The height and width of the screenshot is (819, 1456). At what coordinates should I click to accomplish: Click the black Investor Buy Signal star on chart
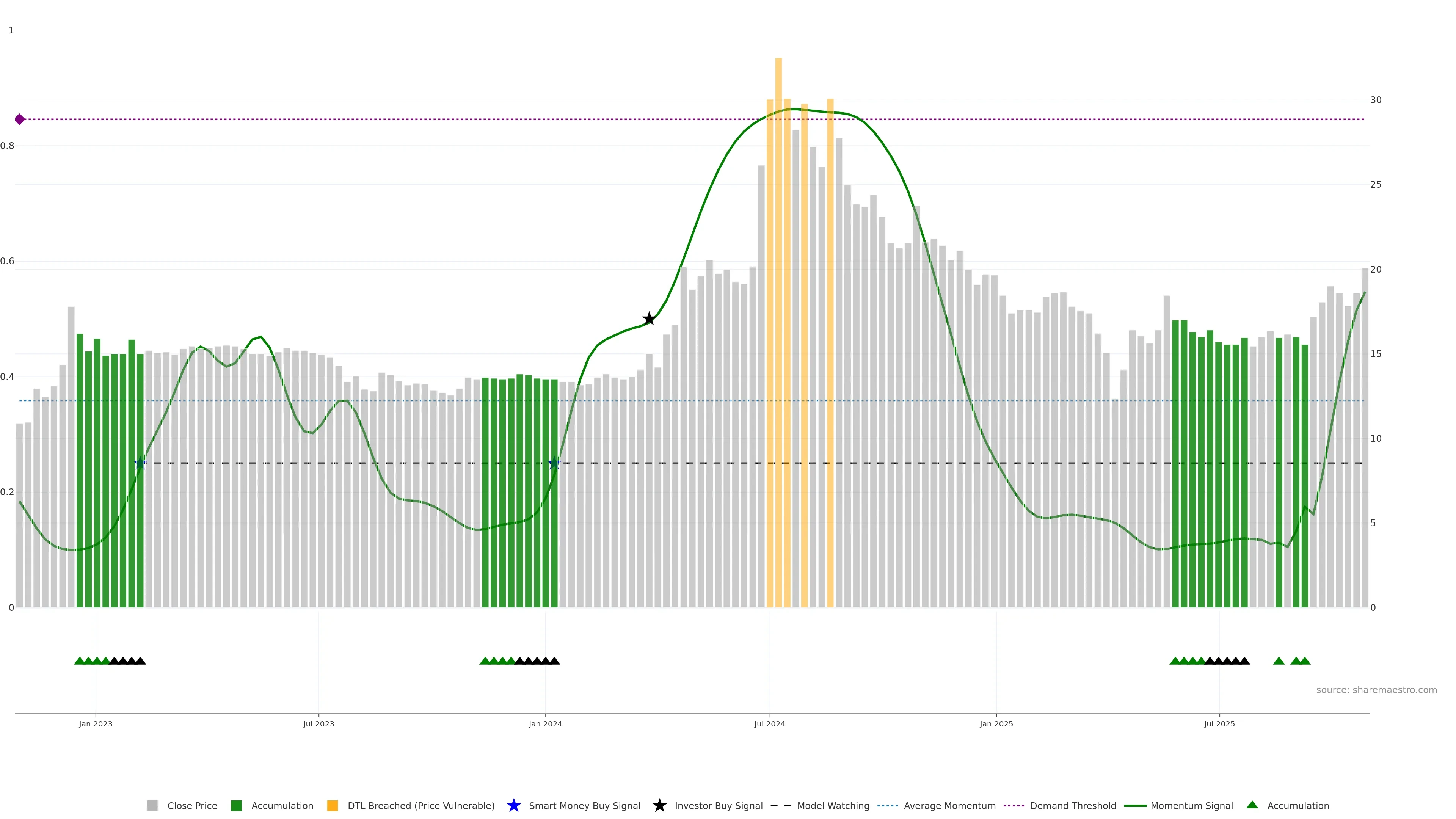pos(649,319)
